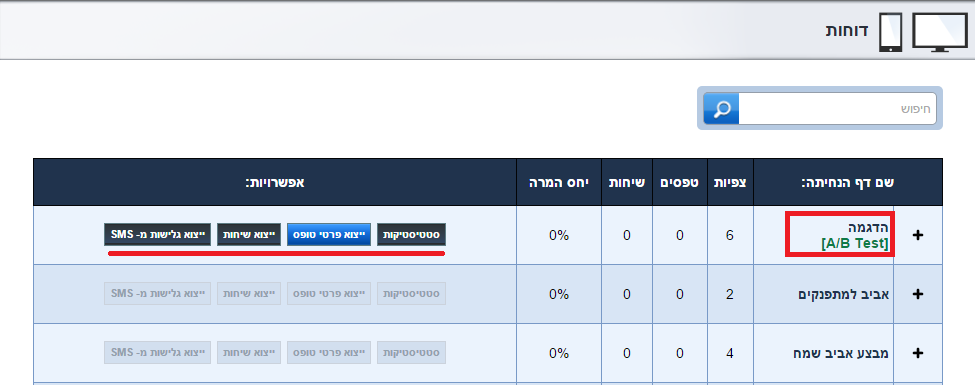Expand the מבצע אביב שמח row
975x385 pixels.
point(918,353)
